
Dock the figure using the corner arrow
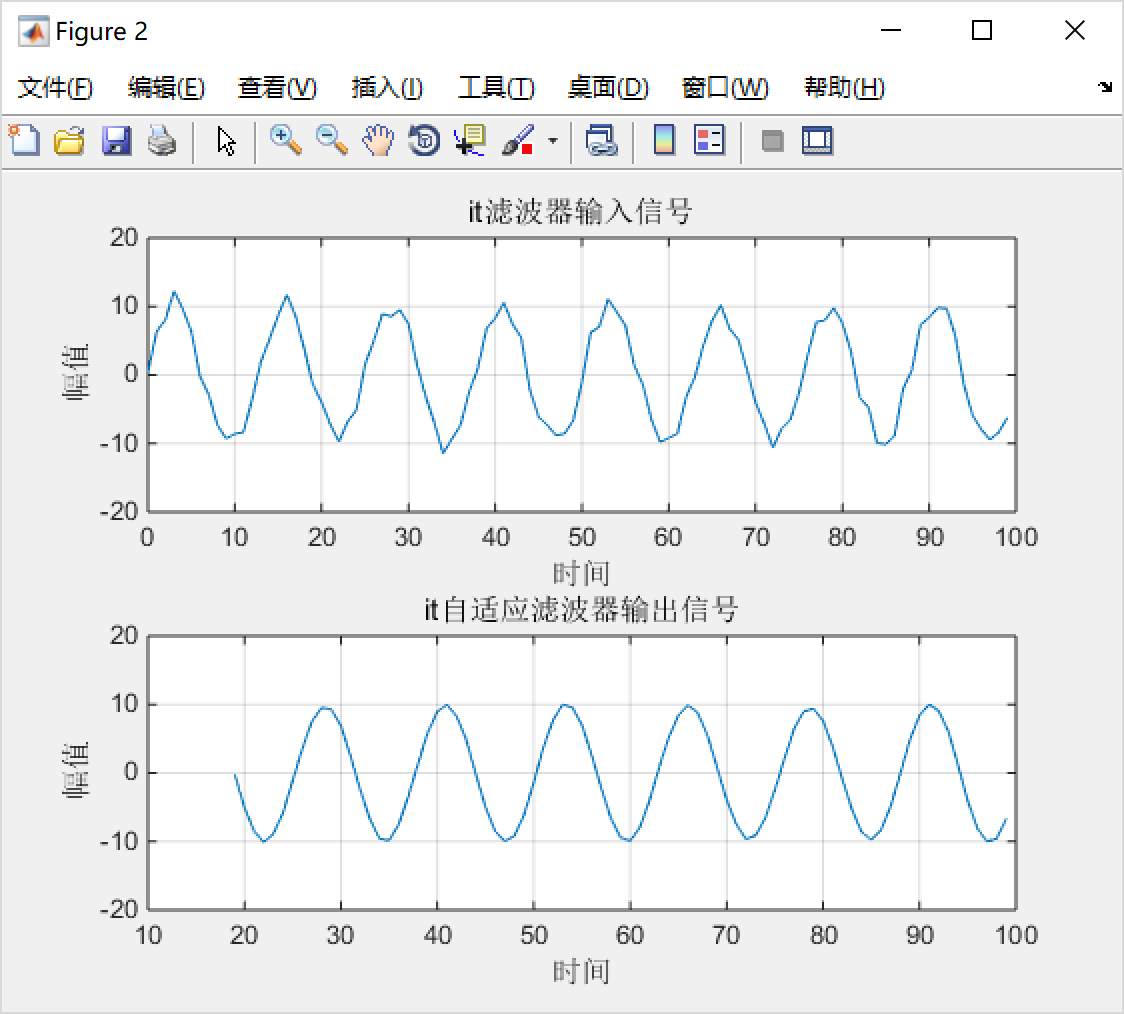[1107, 88]
